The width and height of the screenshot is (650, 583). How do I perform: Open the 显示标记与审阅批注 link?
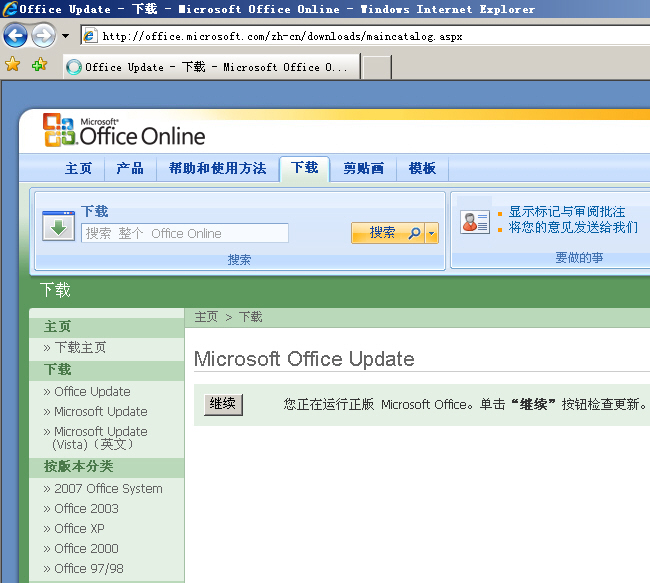(567, 212)
